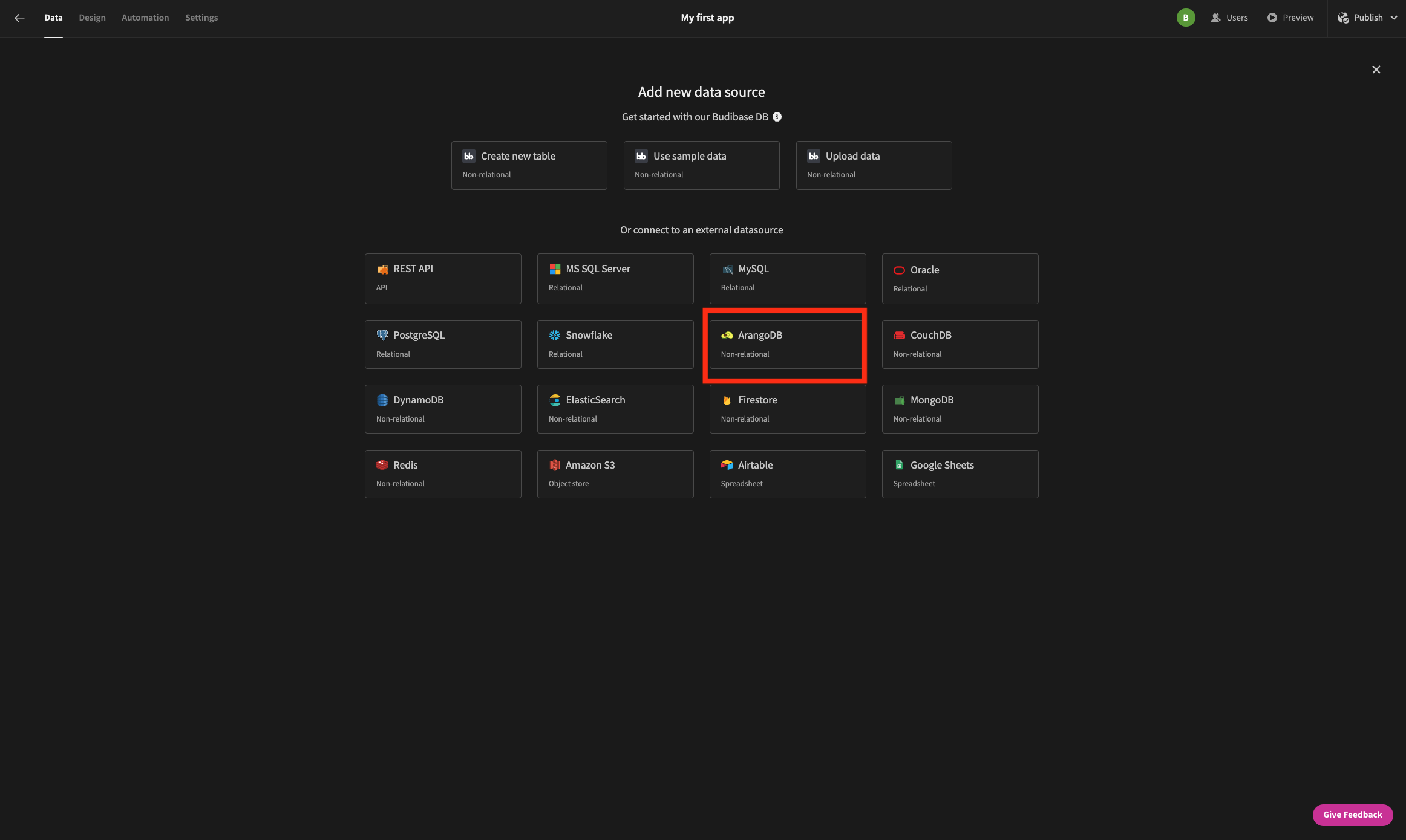This screenshot has width=1406, height=840.
Task: Select the "Snowflake" label text
Action: 589,335
